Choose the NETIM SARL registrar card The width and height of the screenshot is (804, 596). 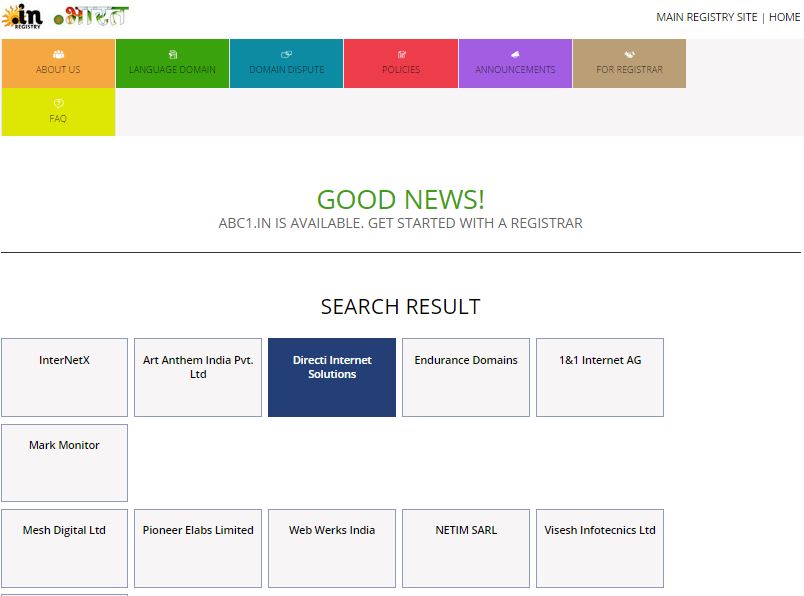tap(466, 548)
